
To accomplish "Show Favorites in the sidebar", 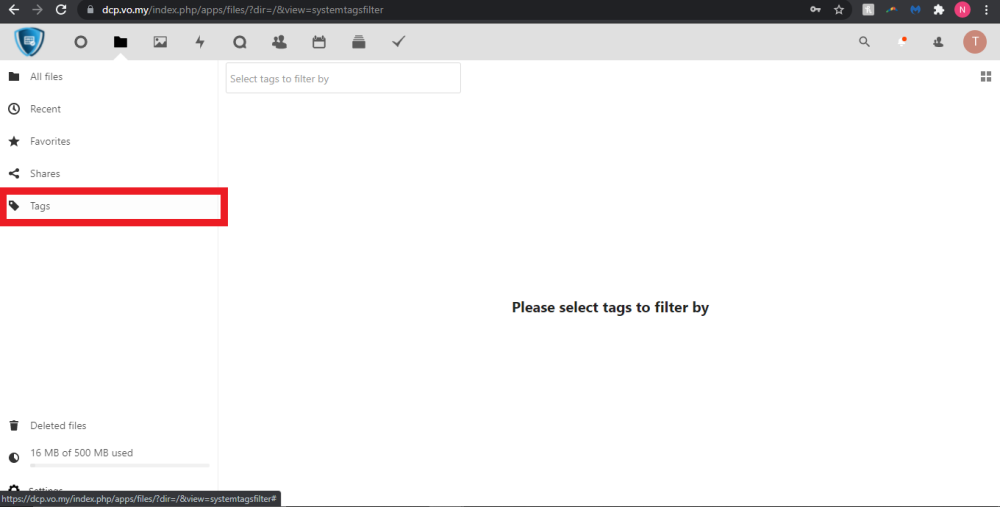I will pos(50,141).
